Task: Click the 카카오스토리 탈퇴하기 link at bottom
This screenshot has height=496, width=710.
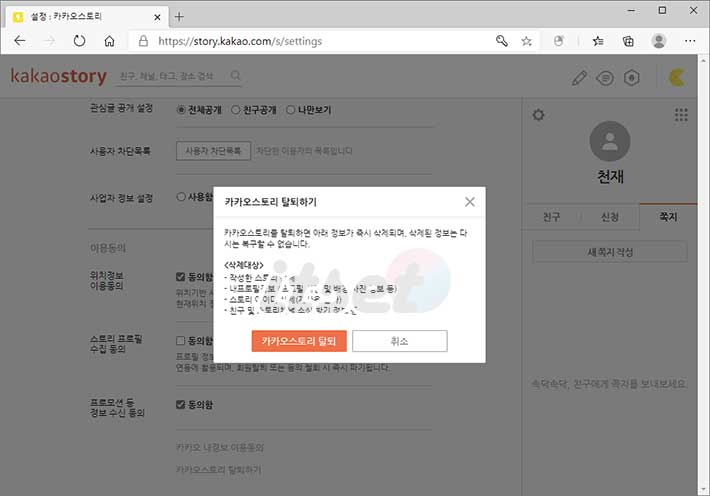Action: pos(218,469)
